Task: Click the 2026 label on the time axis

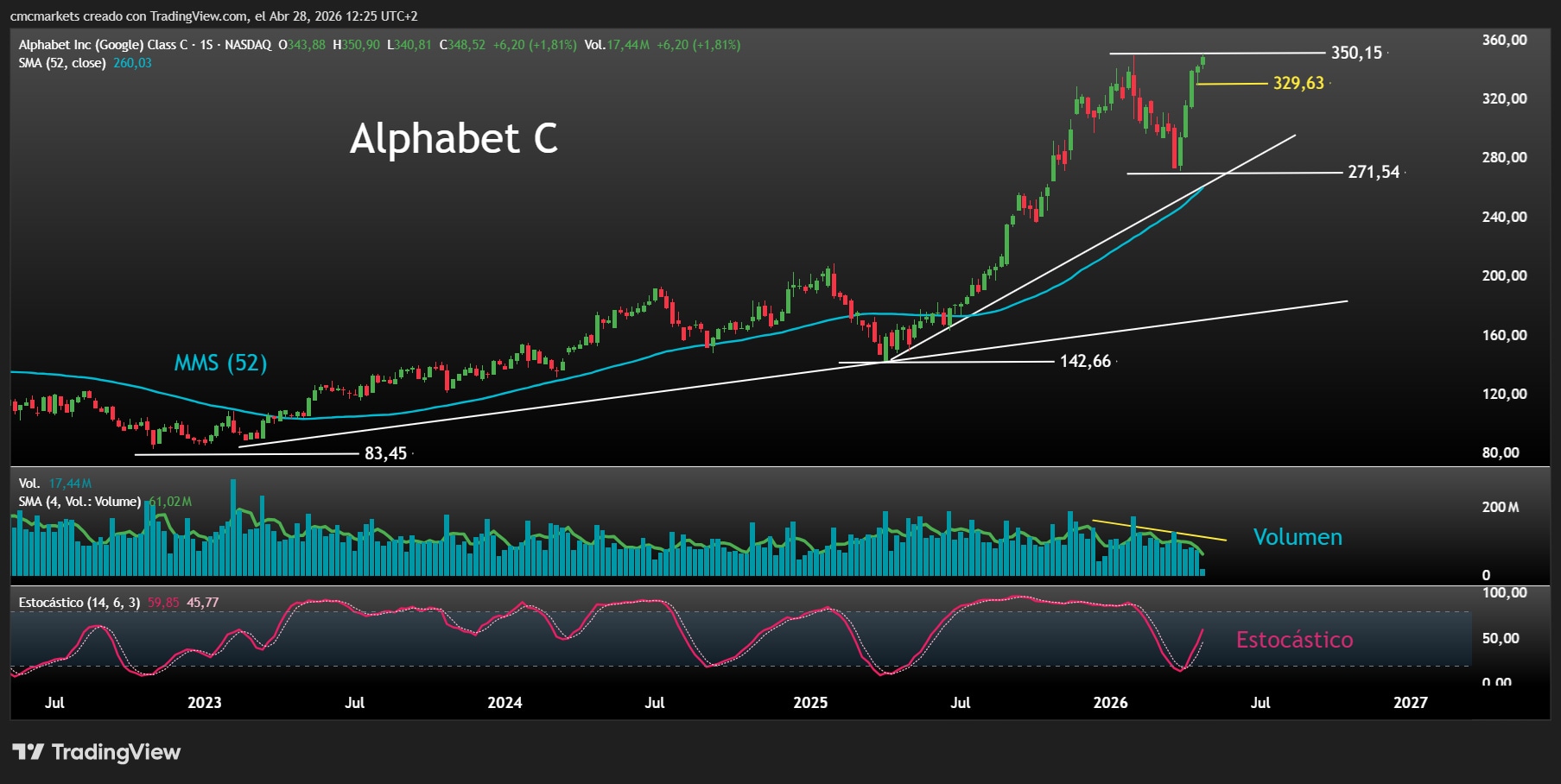Action: click(1109, 704)
